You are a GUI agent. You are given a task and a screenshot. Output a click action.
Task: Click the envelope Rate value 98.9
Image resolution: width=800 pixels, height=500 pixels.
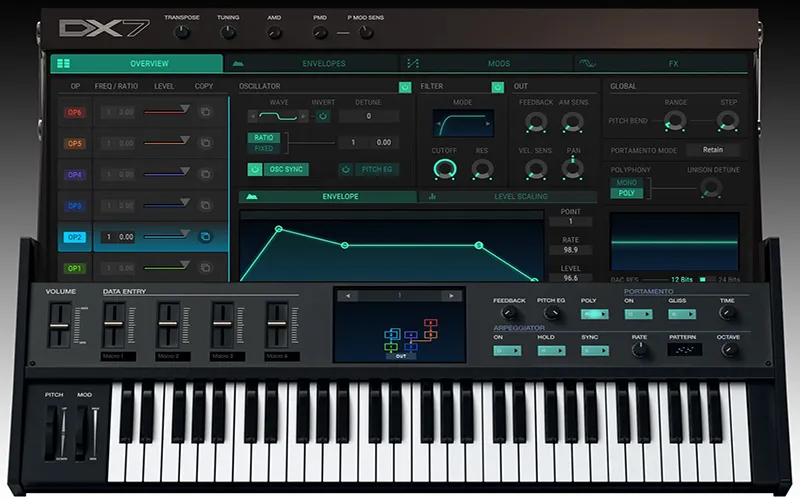pyautogui.click(x=570, y=250)
